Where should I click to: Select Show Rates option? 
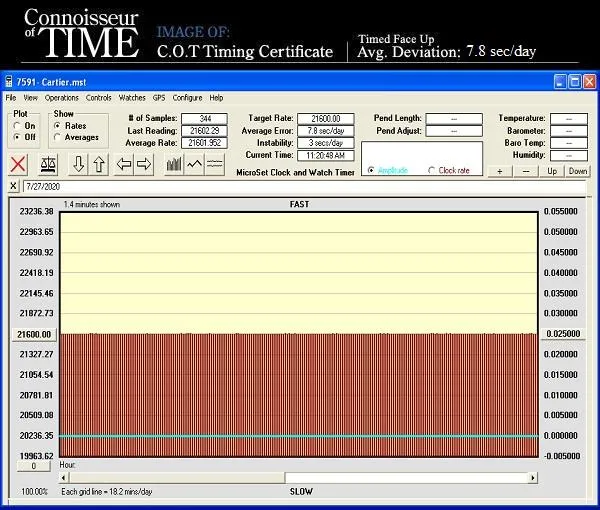point(57,125)
